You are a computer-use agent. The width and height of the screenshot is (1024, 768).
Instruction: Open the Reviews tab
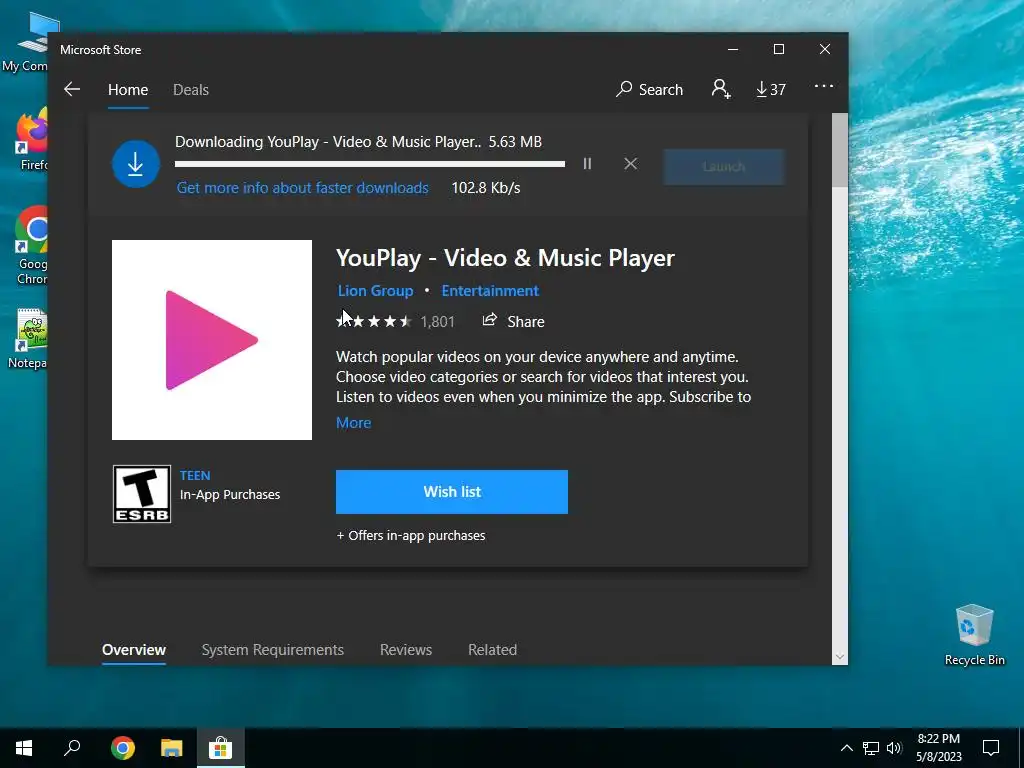pyautogui.click(x=406, y=650)
